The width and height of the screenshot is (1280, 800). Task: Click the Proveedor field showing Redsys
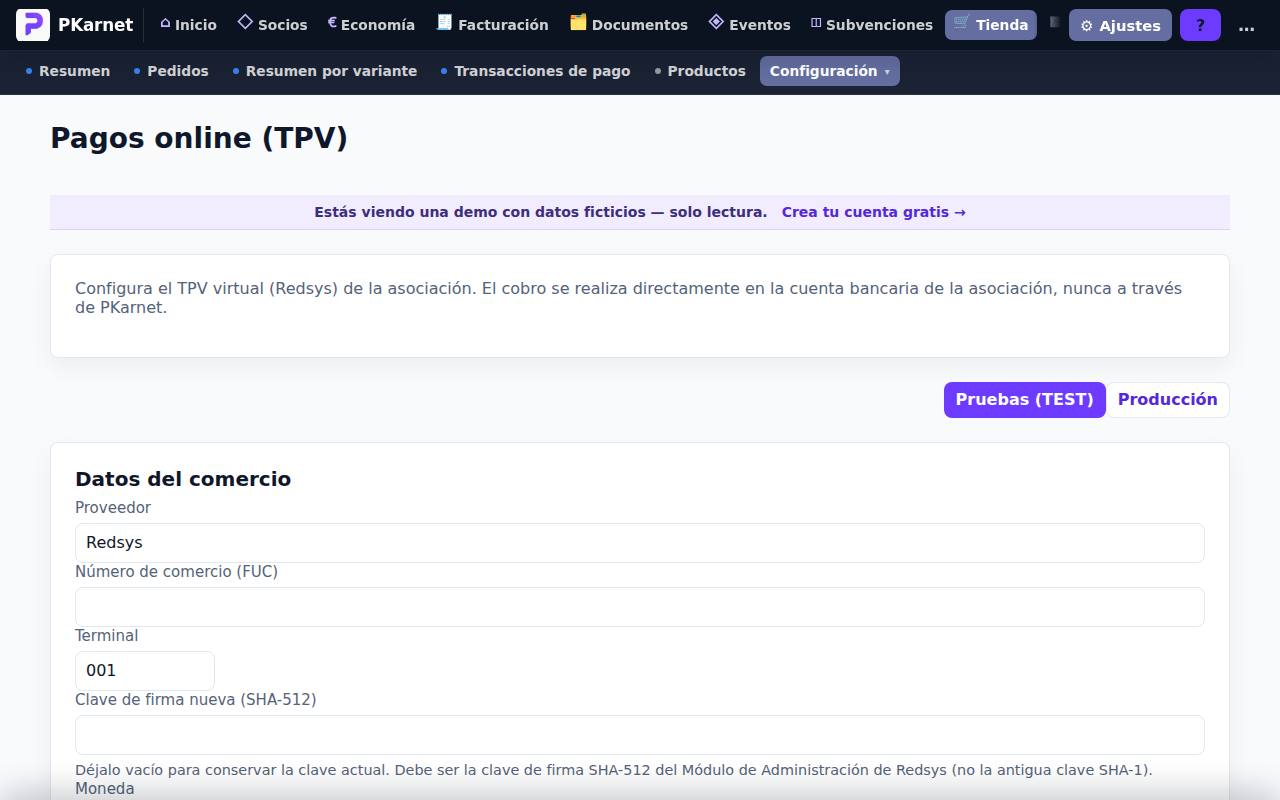click(x=640, y=543)
